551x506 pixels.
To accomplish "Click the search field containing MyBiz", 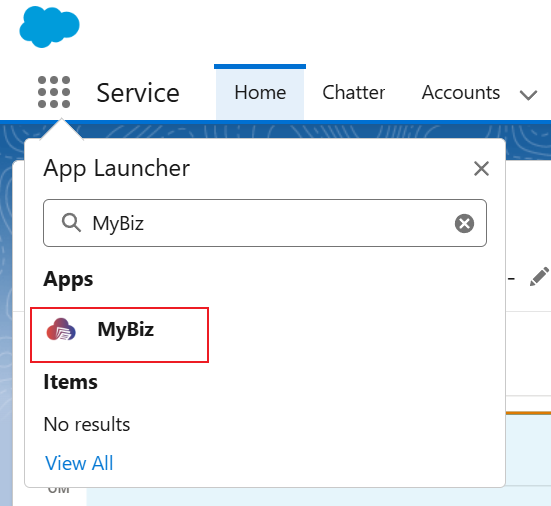I will (265, 223).
